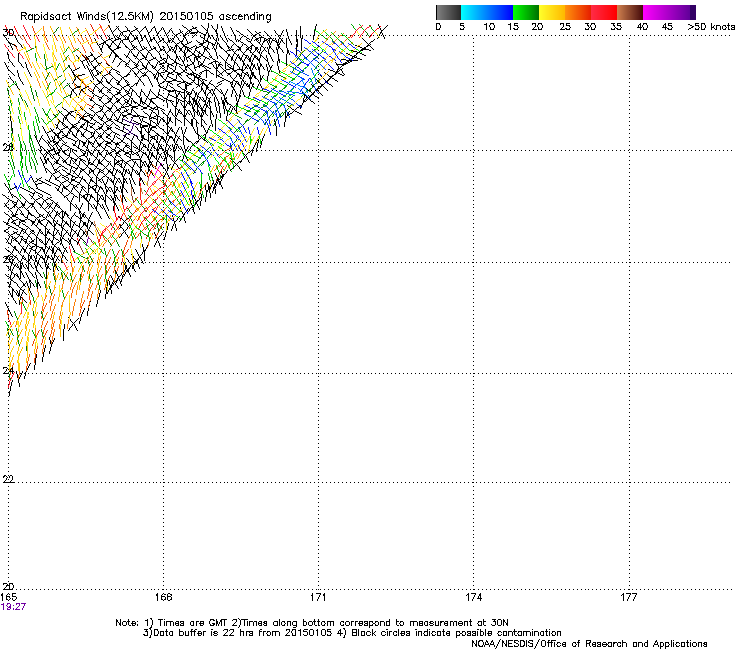Image resolution: width=740 pixels, height=650 pixels.
Task: Click the note line about times at 30N
Action: click(x=312, y=623)
